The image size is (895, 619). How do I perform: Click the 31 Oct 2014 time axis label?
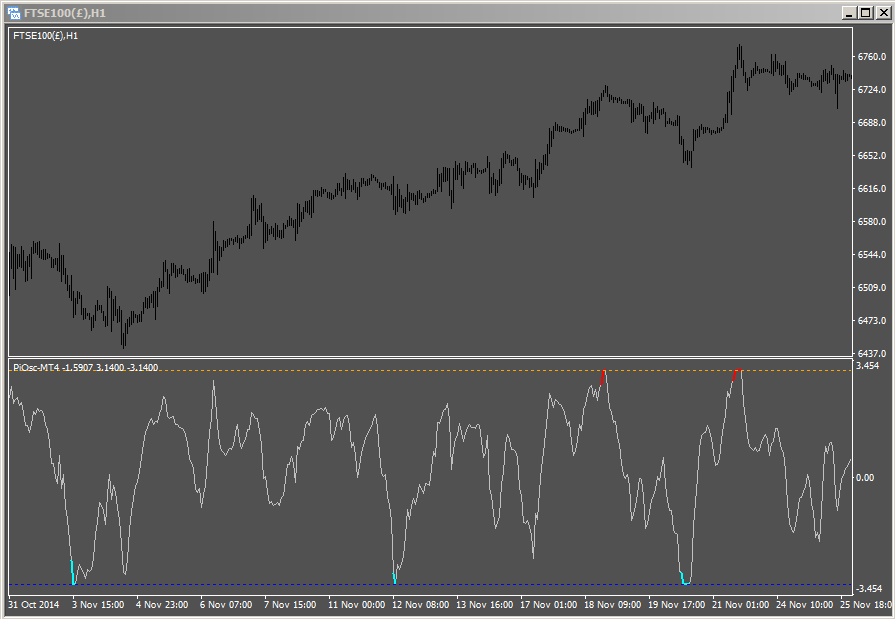click(34, 605)
